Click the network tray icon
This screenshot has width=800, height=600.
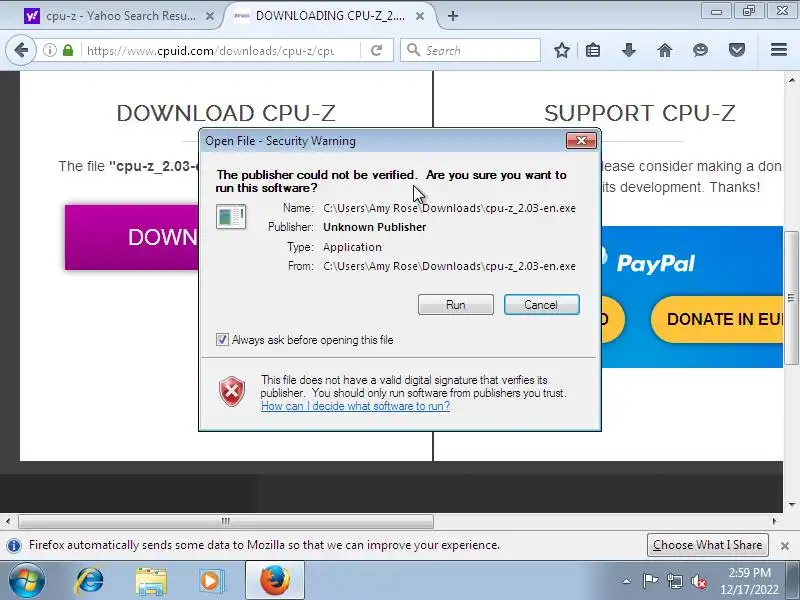click(x=674, y=581)
